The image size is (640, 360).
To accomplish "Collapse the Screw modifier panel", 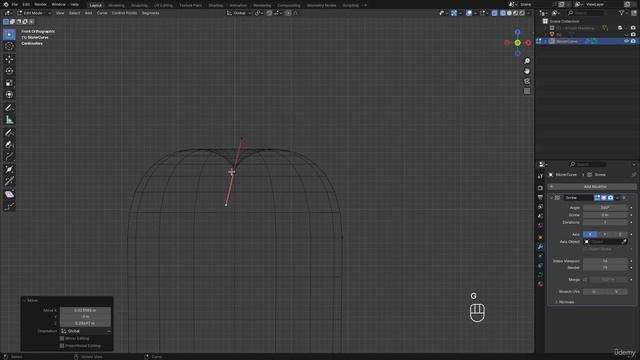I will (551, 198).
